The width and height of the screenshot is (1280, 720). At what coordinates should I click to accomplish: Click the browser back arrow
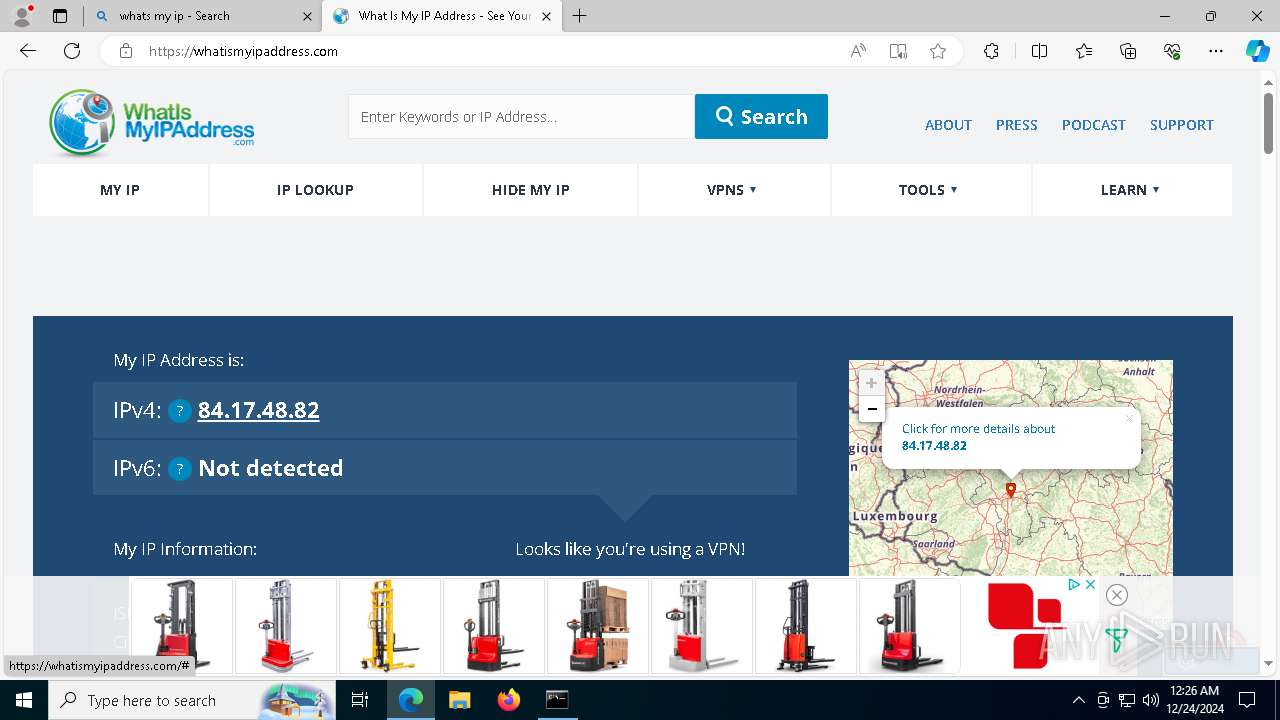[28, 51]
